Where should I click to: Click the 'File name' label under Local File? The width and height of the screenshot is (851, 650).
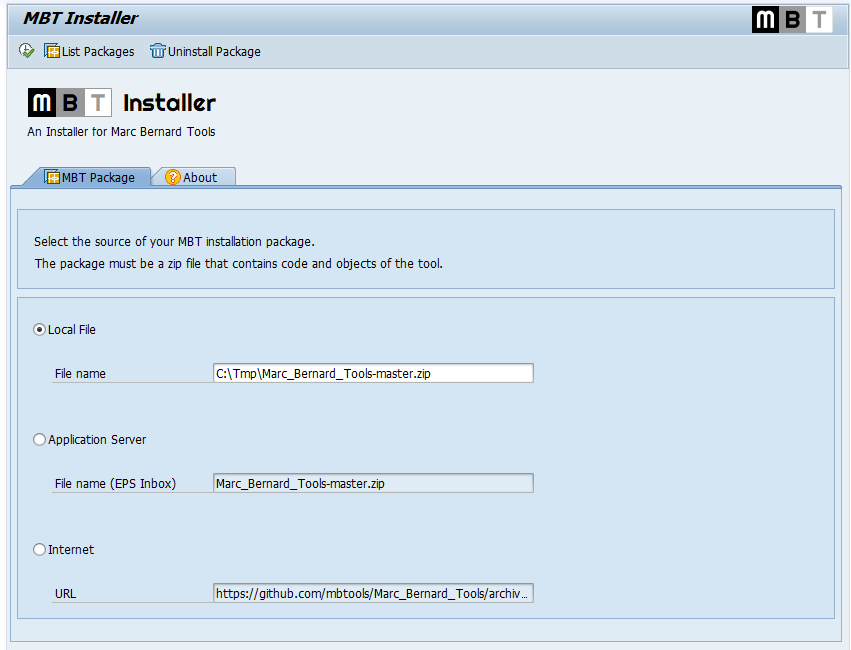tap(80, 373)
